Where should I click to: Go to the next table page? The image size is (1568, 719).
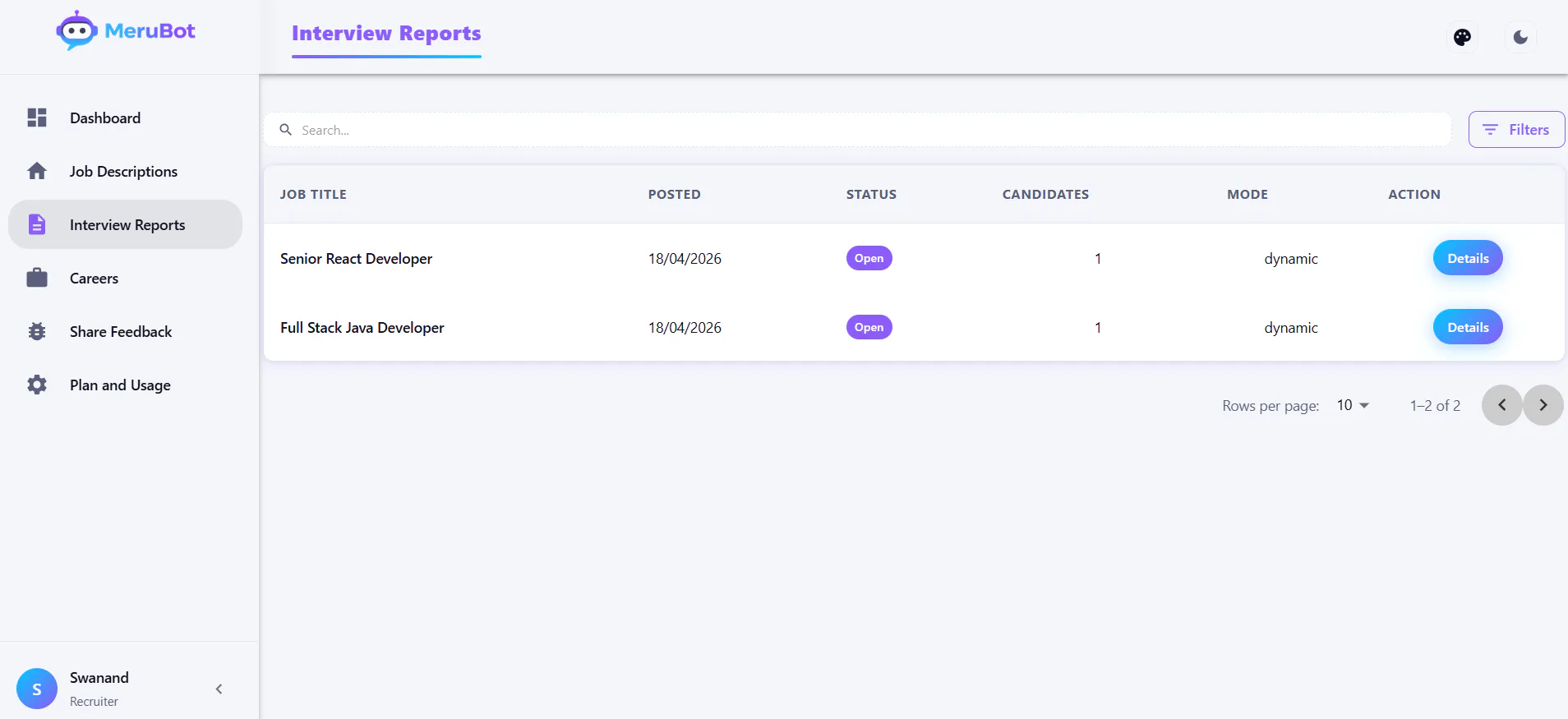tap(1543, 405)
